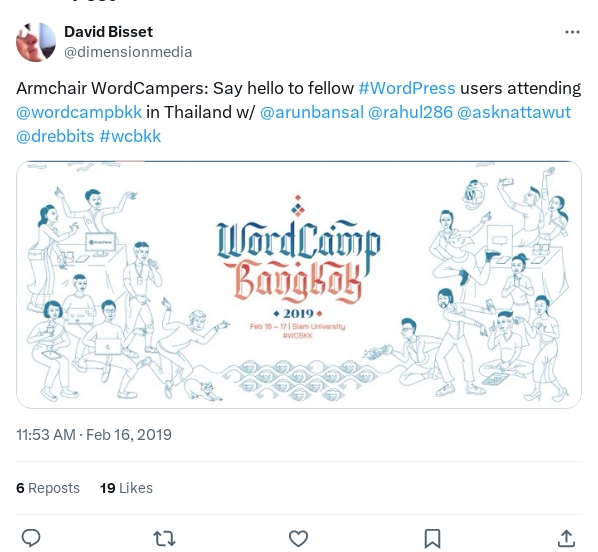Open the @wordcampbkk mention

[x=79, y=113]
